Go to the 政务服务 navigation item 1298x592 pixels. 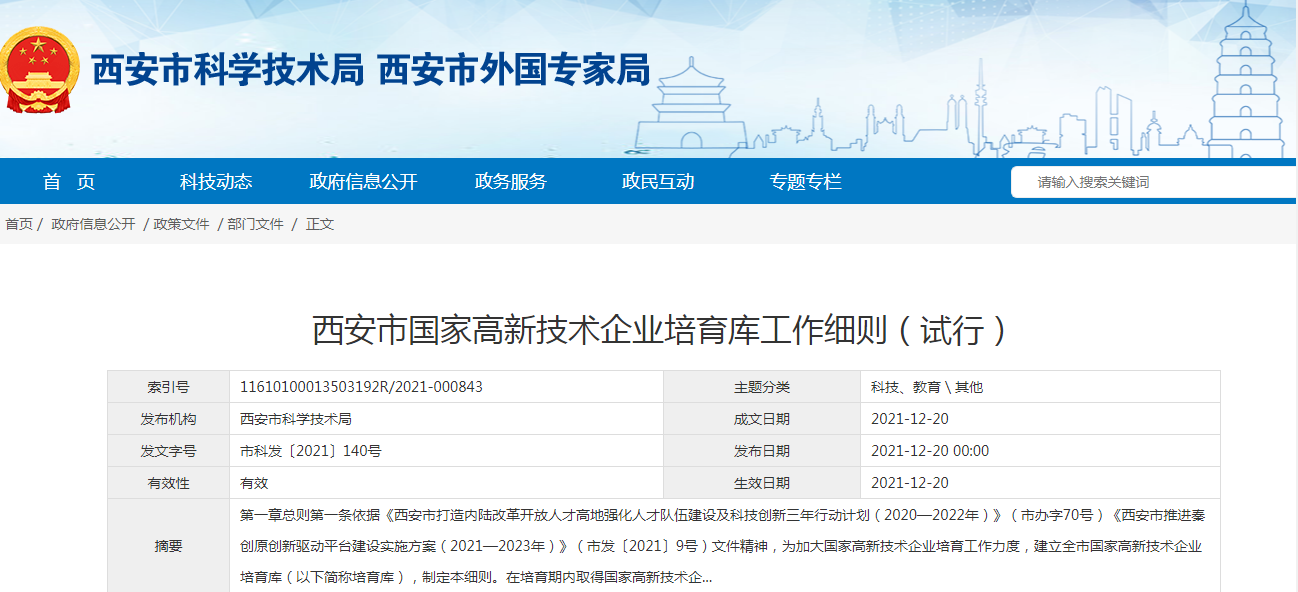[x=510, y=182]
